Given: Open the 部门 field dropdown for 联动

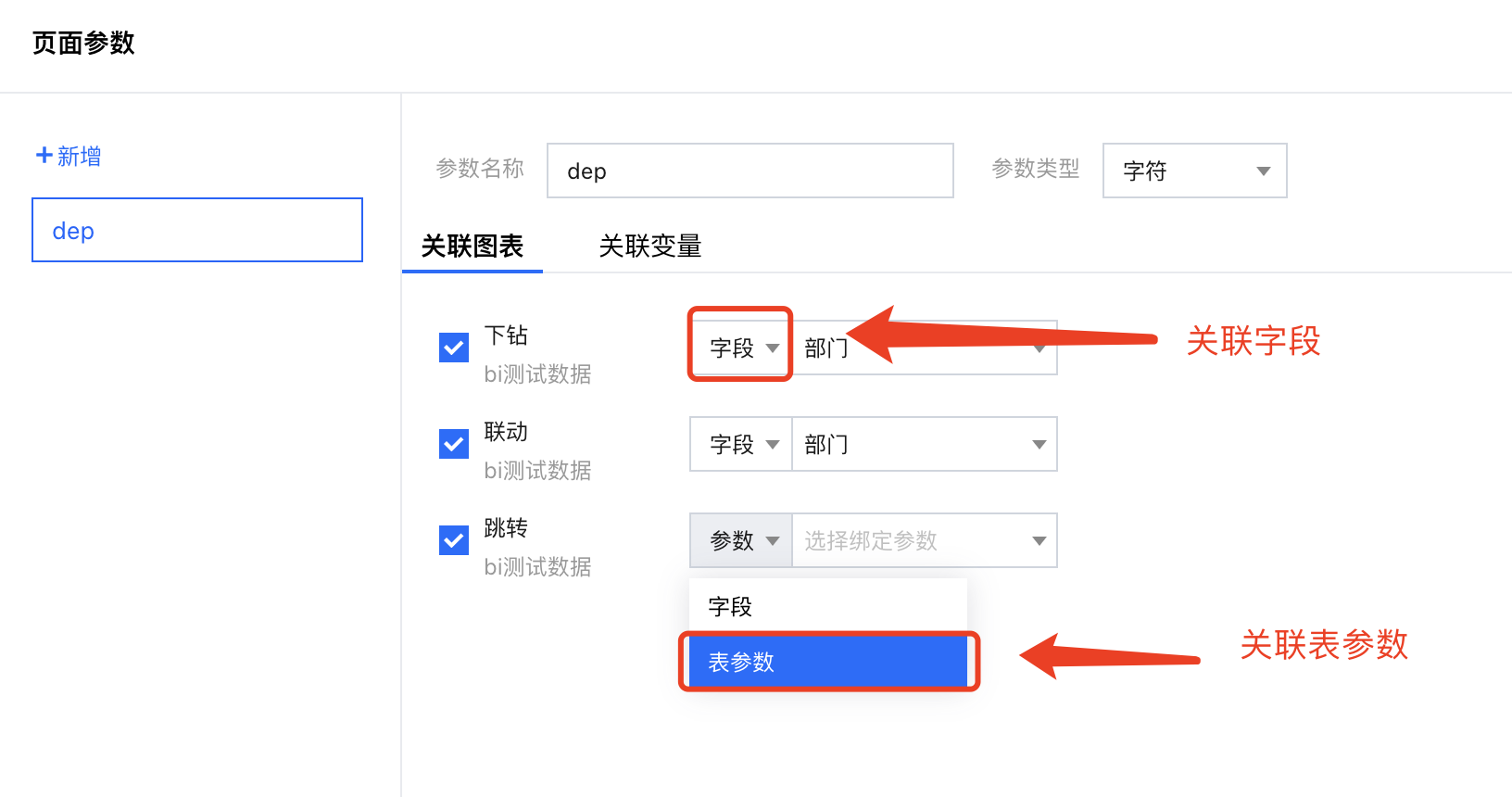Looking at the screenshot, I should [x=924, y=445].
